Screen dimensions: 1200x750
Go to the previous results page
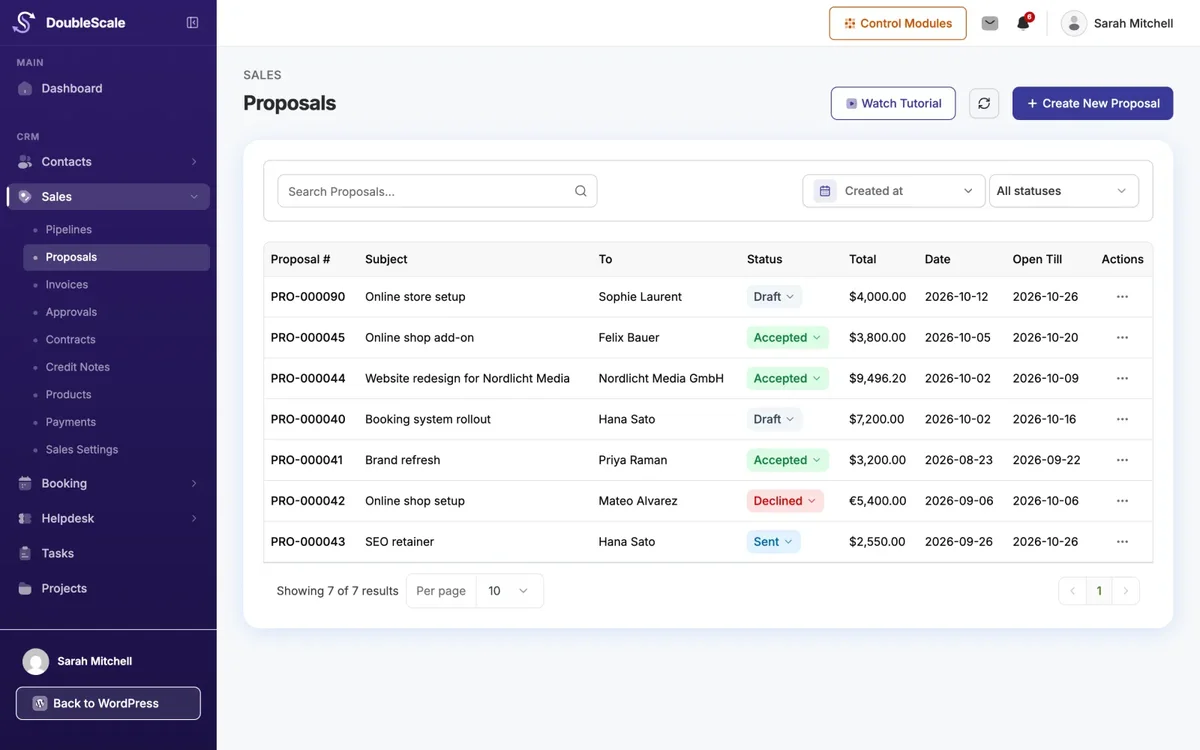point(1073,591)
